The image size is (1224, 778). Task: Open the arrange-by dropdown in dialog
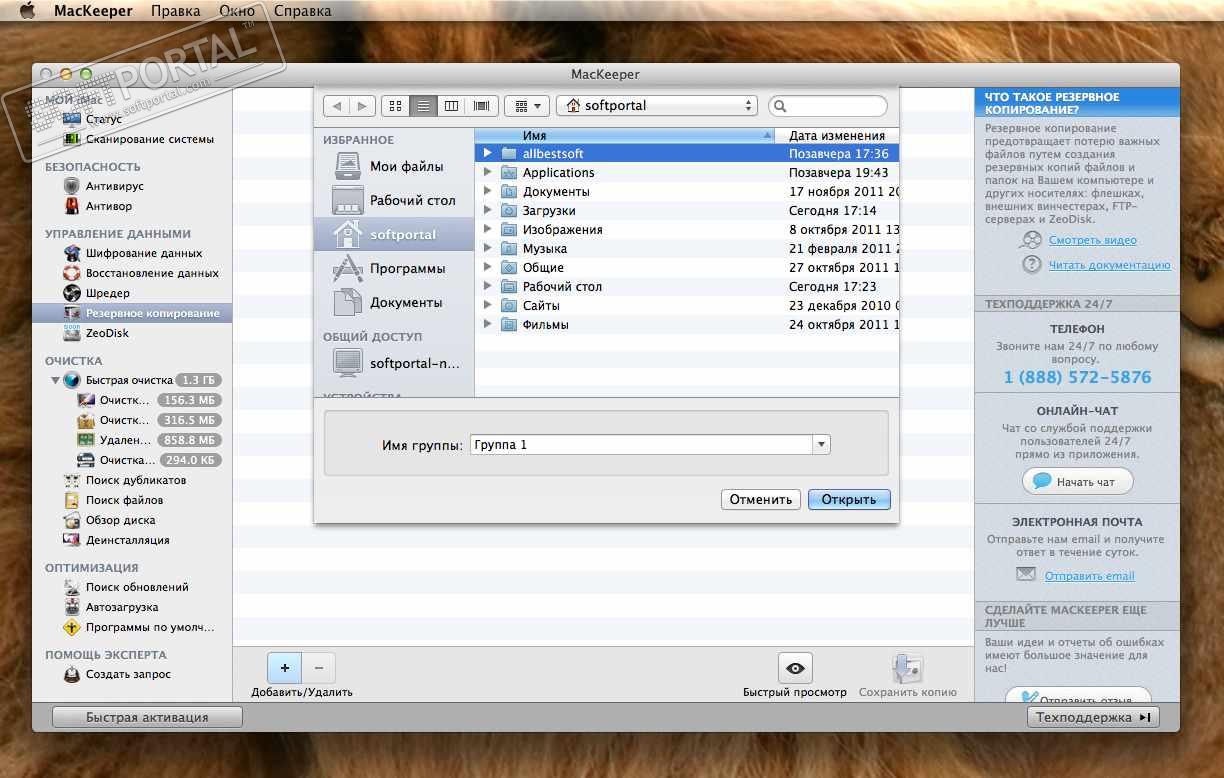pos(527,105)
